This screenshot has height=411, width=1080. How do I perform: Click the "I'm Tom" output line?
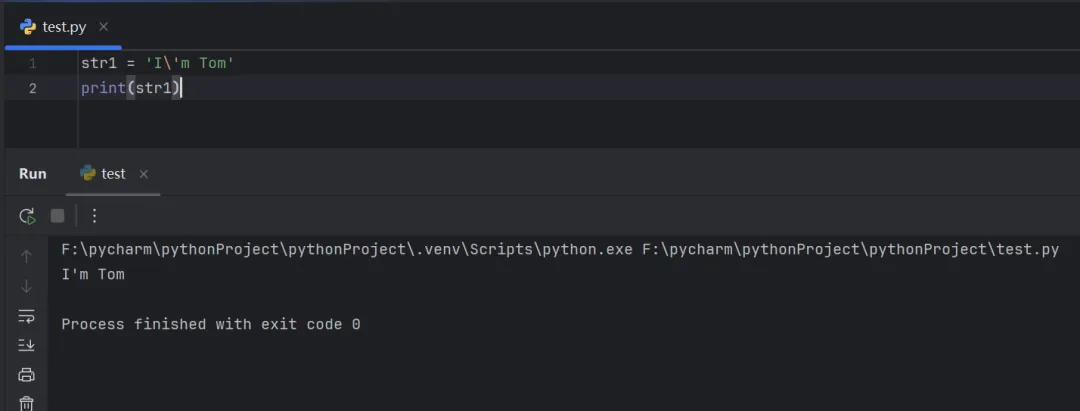coord(93,274)
